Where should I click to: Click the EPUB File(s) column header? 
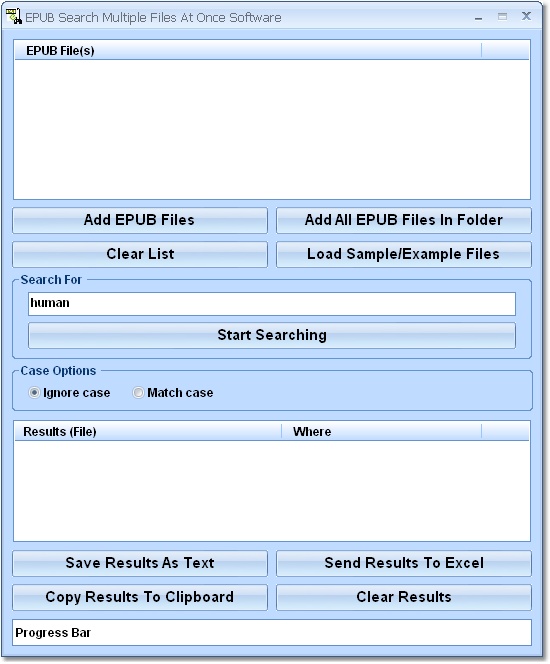coord(248,51)
